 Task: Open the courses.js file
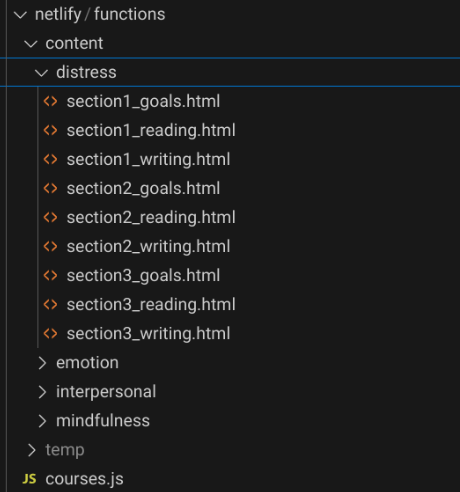coord(230,479)
